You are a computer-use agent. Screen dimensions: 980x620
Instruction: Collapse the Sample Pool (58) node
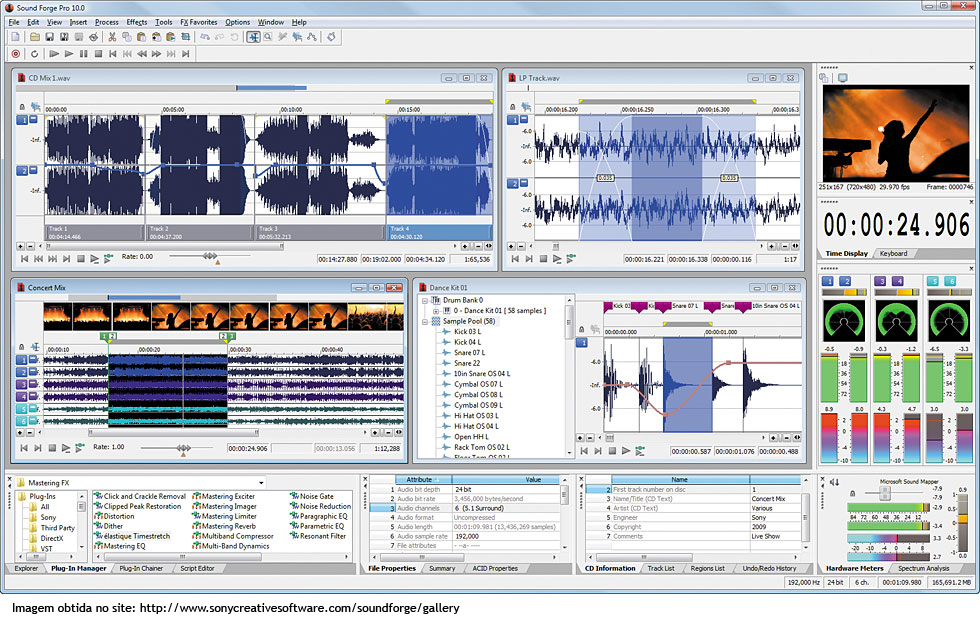click(x=425, y=321)
